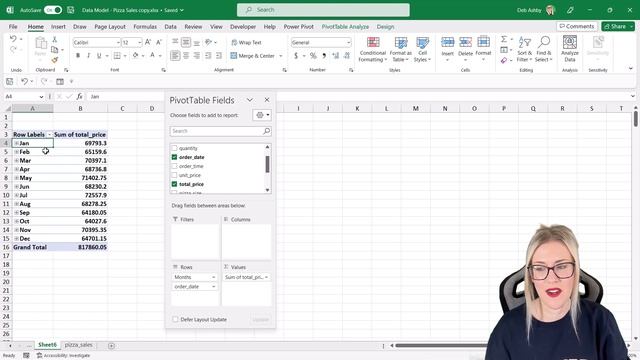Close the PivotTable Fields pane
The image size is (640, 360).
pos(267,100)
